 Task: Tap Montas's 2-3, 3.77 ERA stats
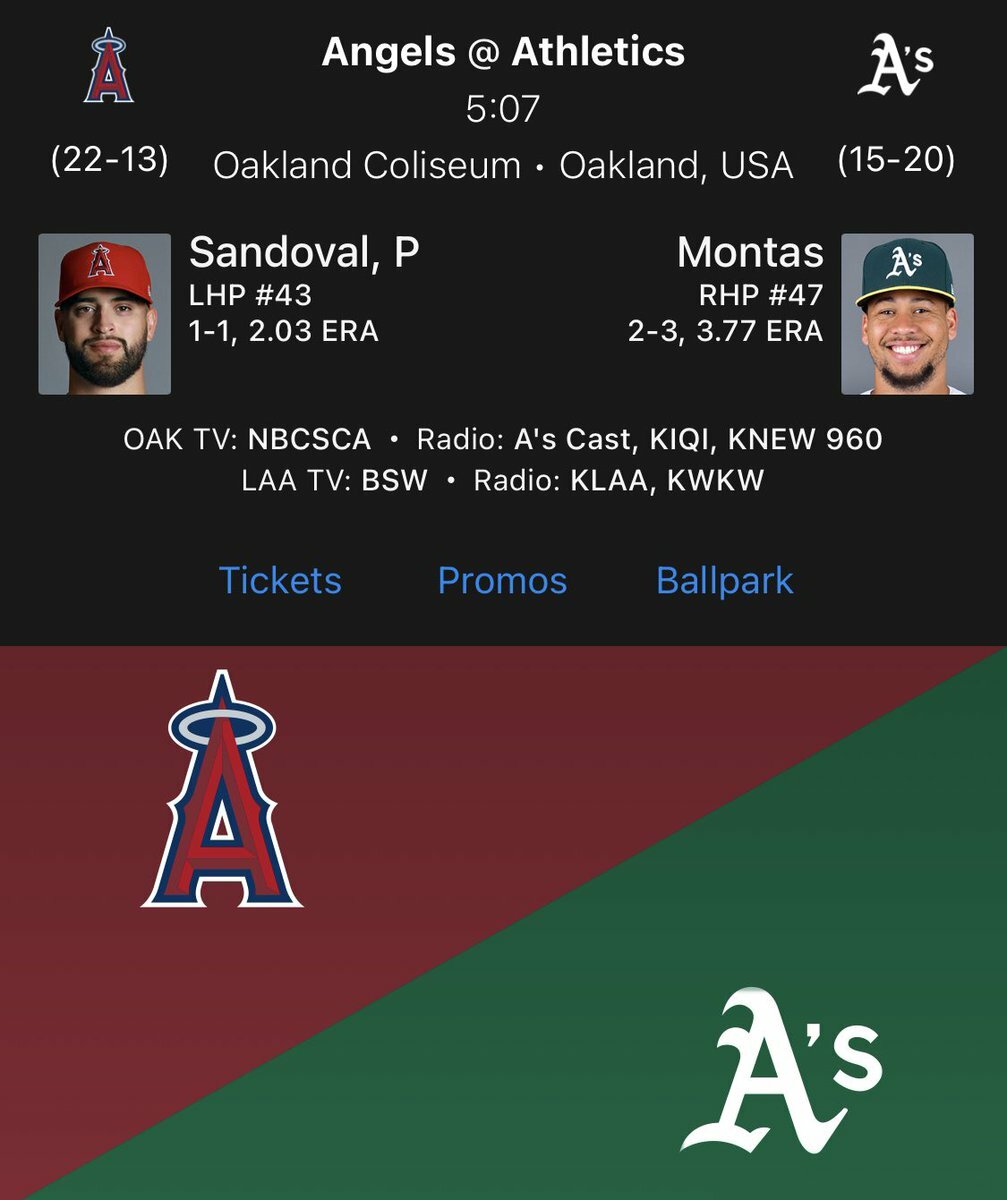(726, 331)
